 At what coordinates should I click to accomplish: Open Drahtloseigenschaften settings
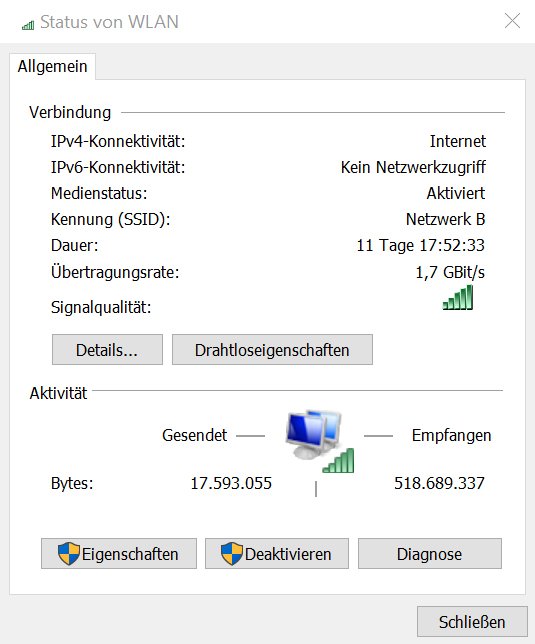coord(272,350)
